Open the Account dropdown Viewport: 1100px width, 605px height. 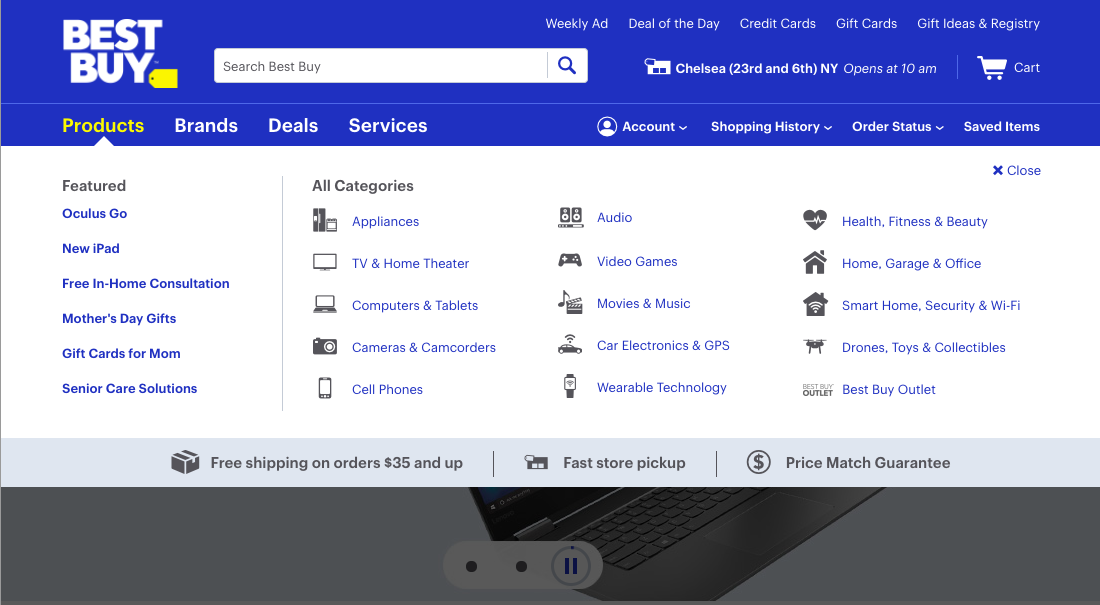(x=641, y=126)
